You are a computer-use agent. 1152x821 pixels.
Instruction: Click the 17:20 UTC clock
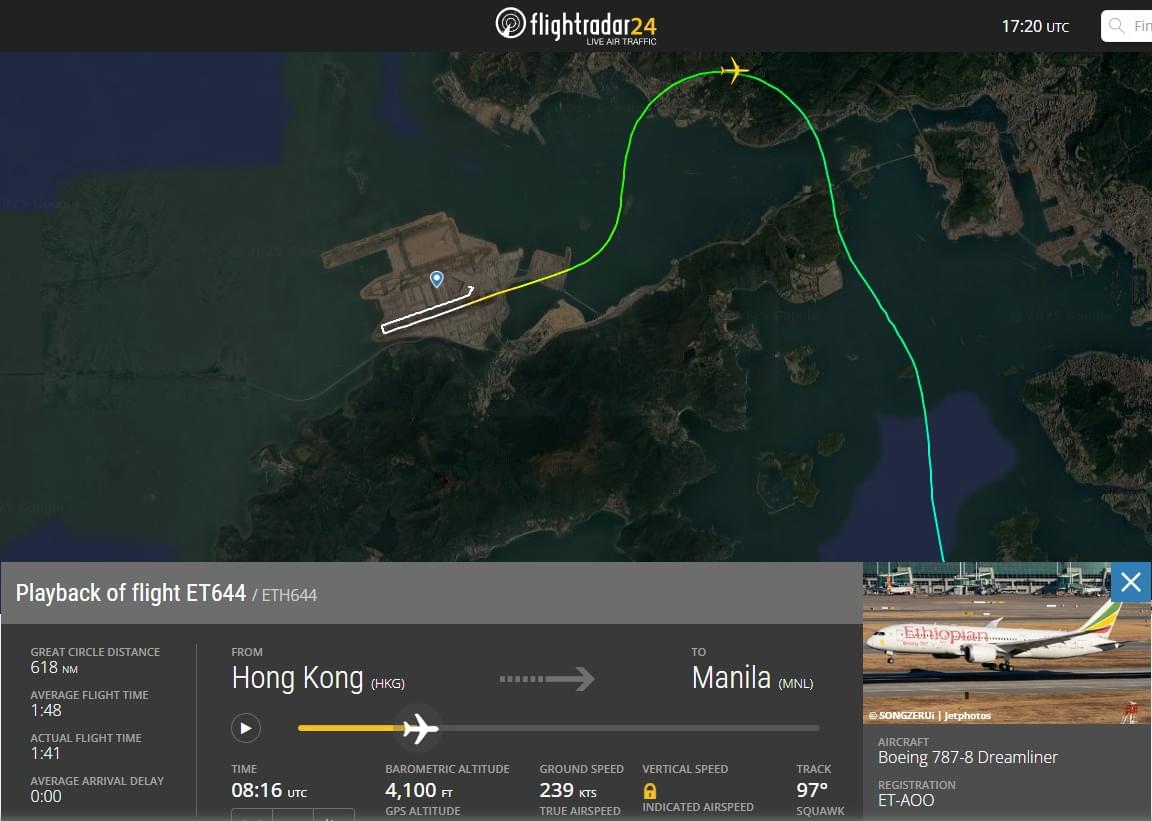click(1035, 26)
